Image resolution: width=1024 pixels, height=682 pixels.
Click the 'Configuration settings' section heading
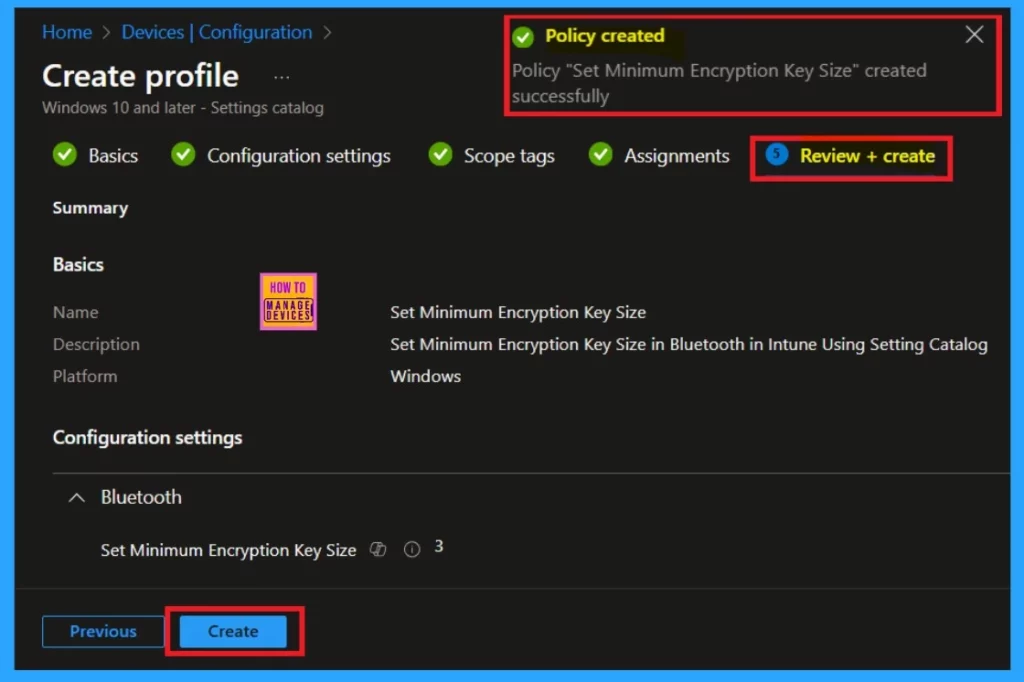coord(147,437)
